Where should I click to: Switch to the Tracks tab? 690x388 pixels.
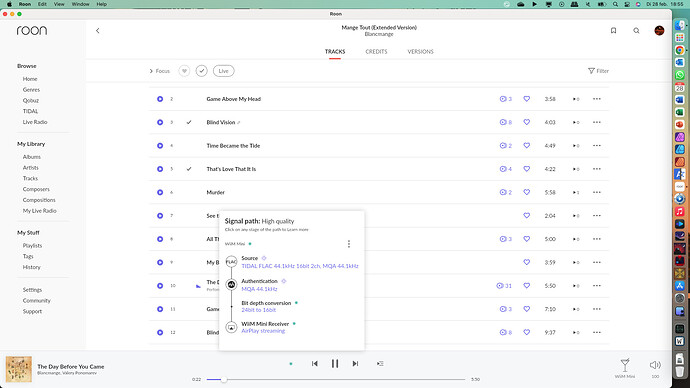tap(335, 51)
